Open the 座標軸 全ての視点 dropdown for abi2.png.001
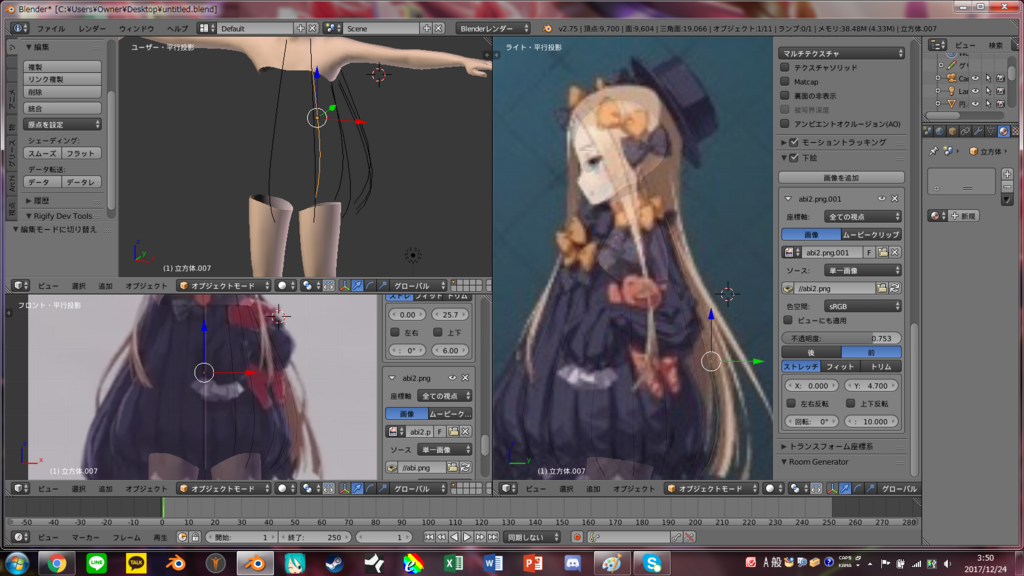This screenshot has width=1024, height=576. tap(863, 217)
